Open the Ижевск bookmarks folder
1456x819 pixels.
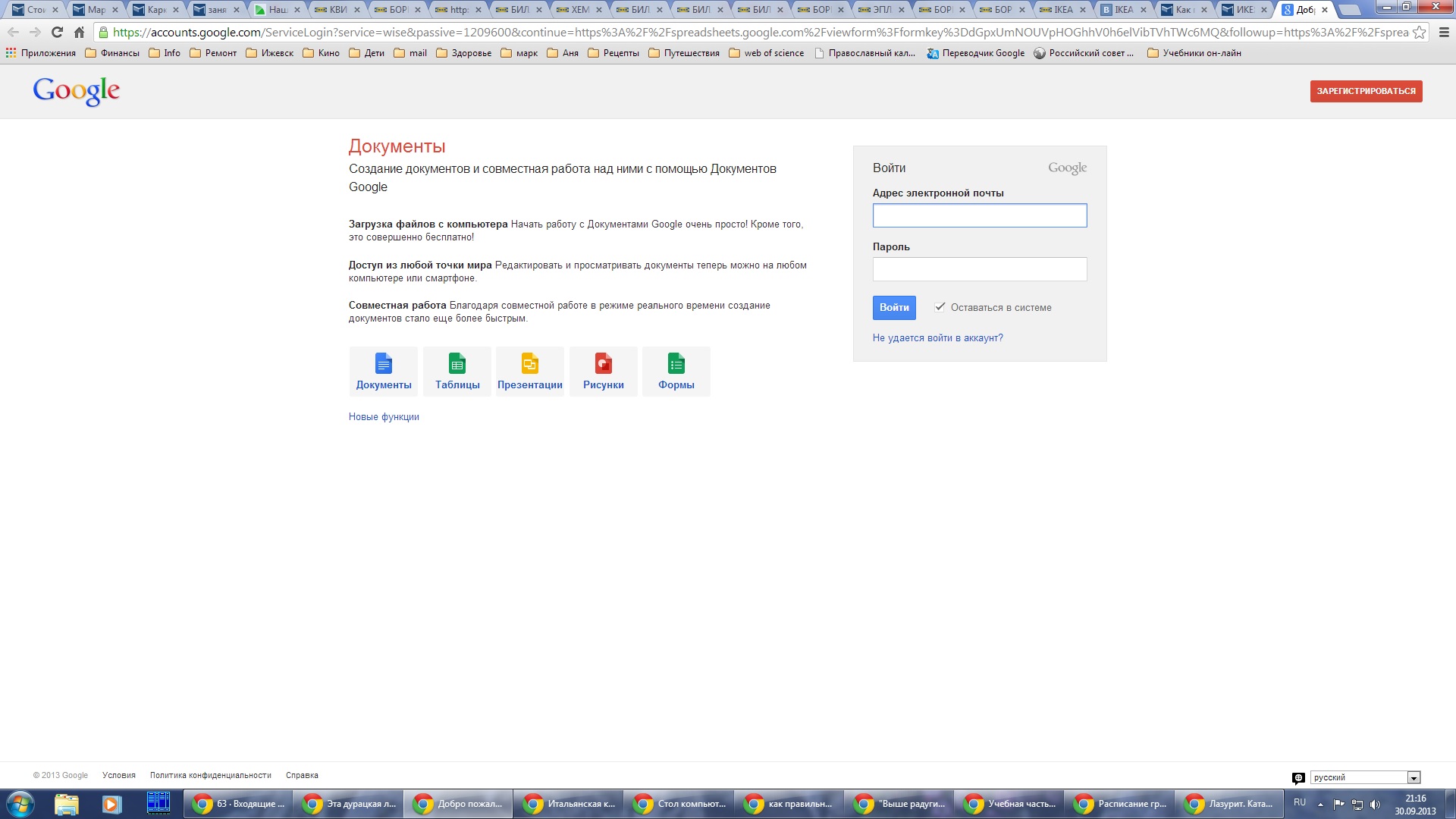[269, 53]
